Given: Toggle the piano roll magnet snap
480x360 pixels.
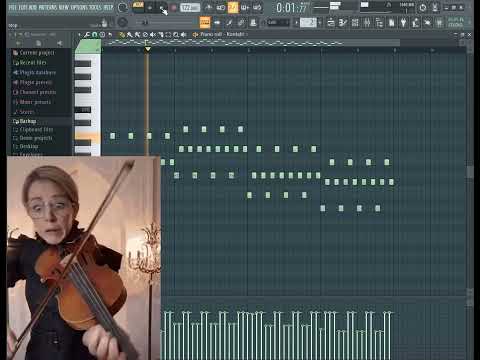Looking at the screenshot, I should coord(95,34).
